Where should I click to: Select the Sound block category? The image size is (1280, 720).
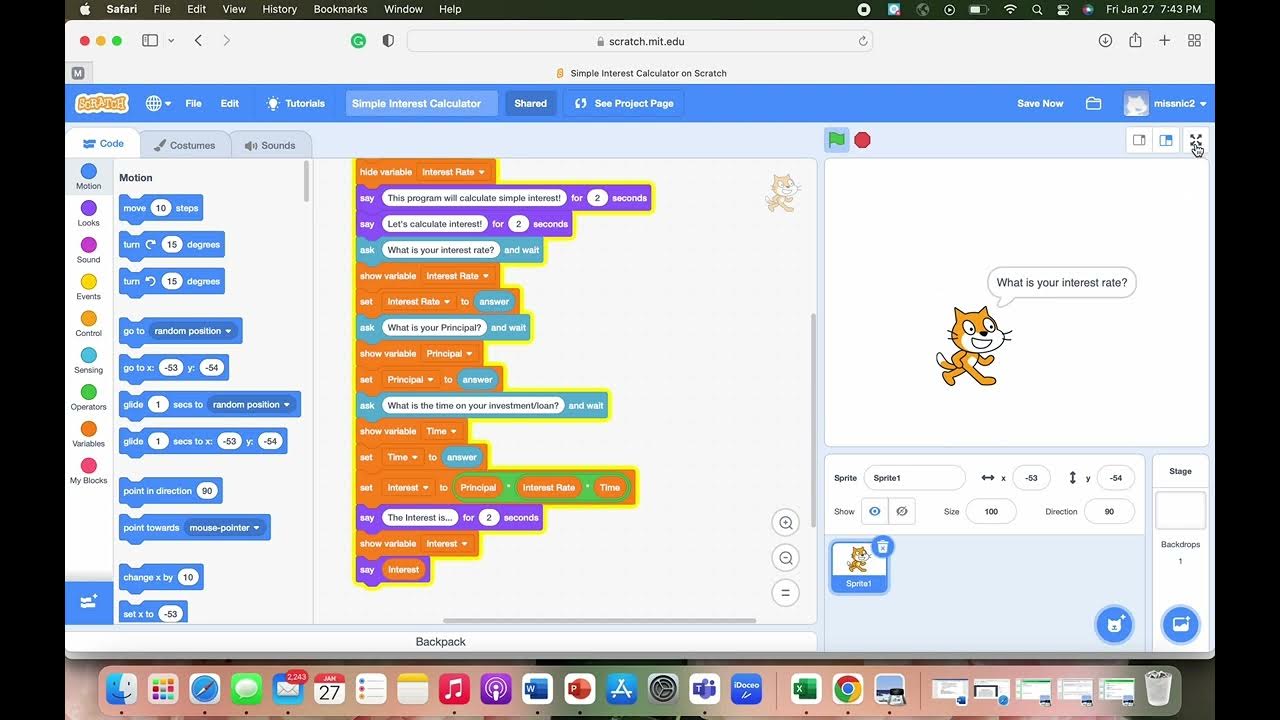tap(89, 251)
